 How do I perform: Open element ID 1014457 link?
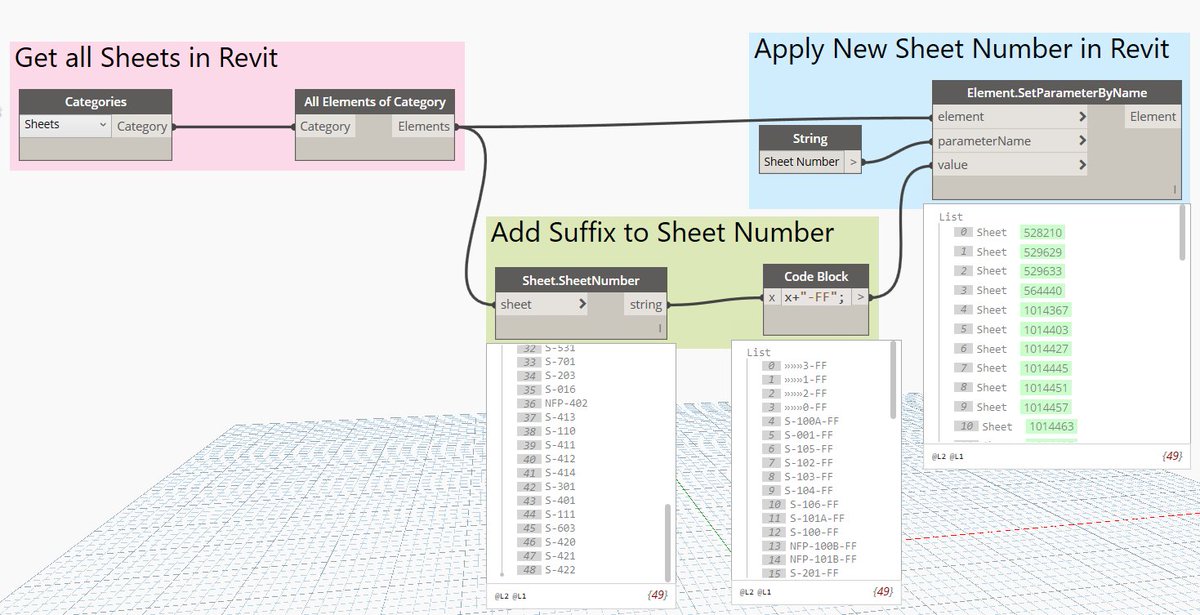pos(1045,407)
